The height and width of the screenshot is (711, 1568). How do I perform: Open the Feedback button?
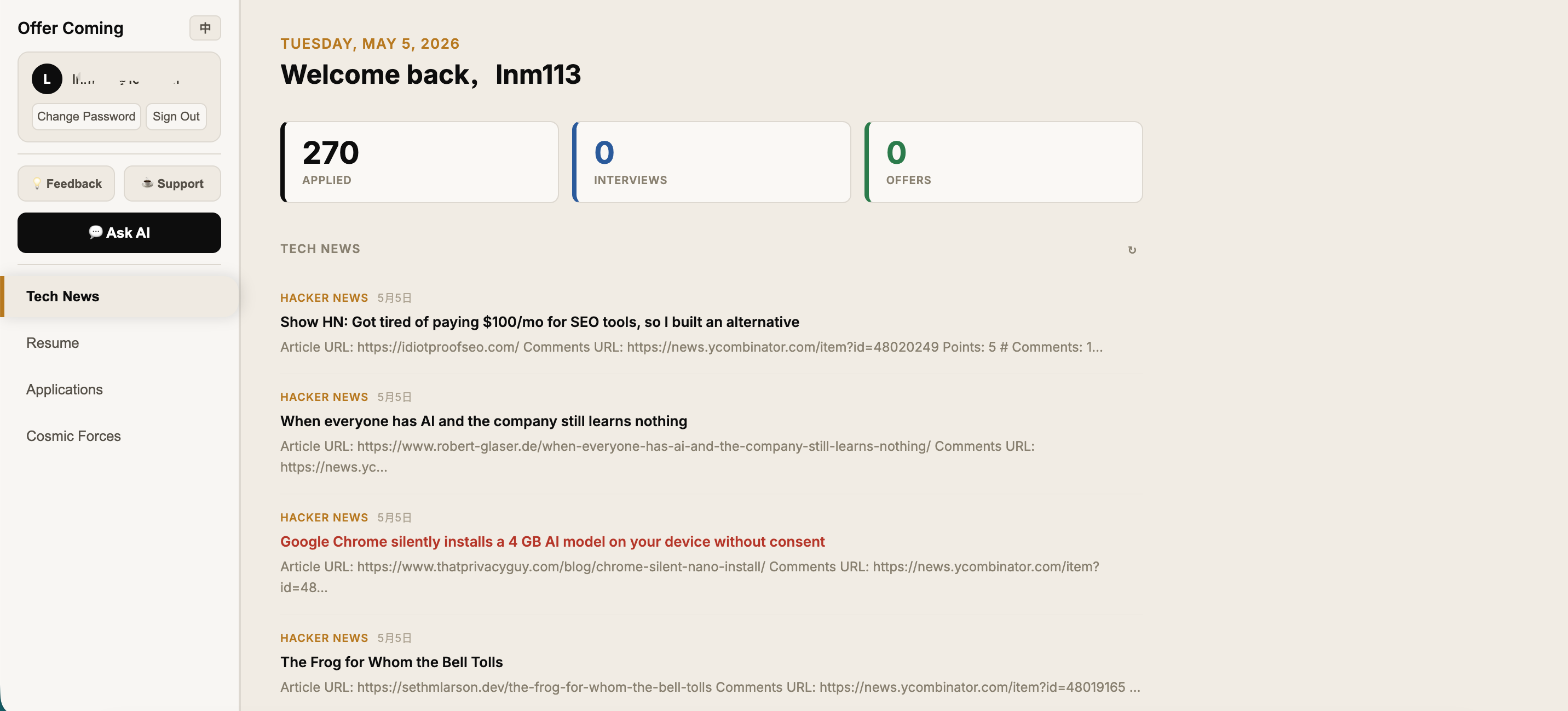[66, 184]
